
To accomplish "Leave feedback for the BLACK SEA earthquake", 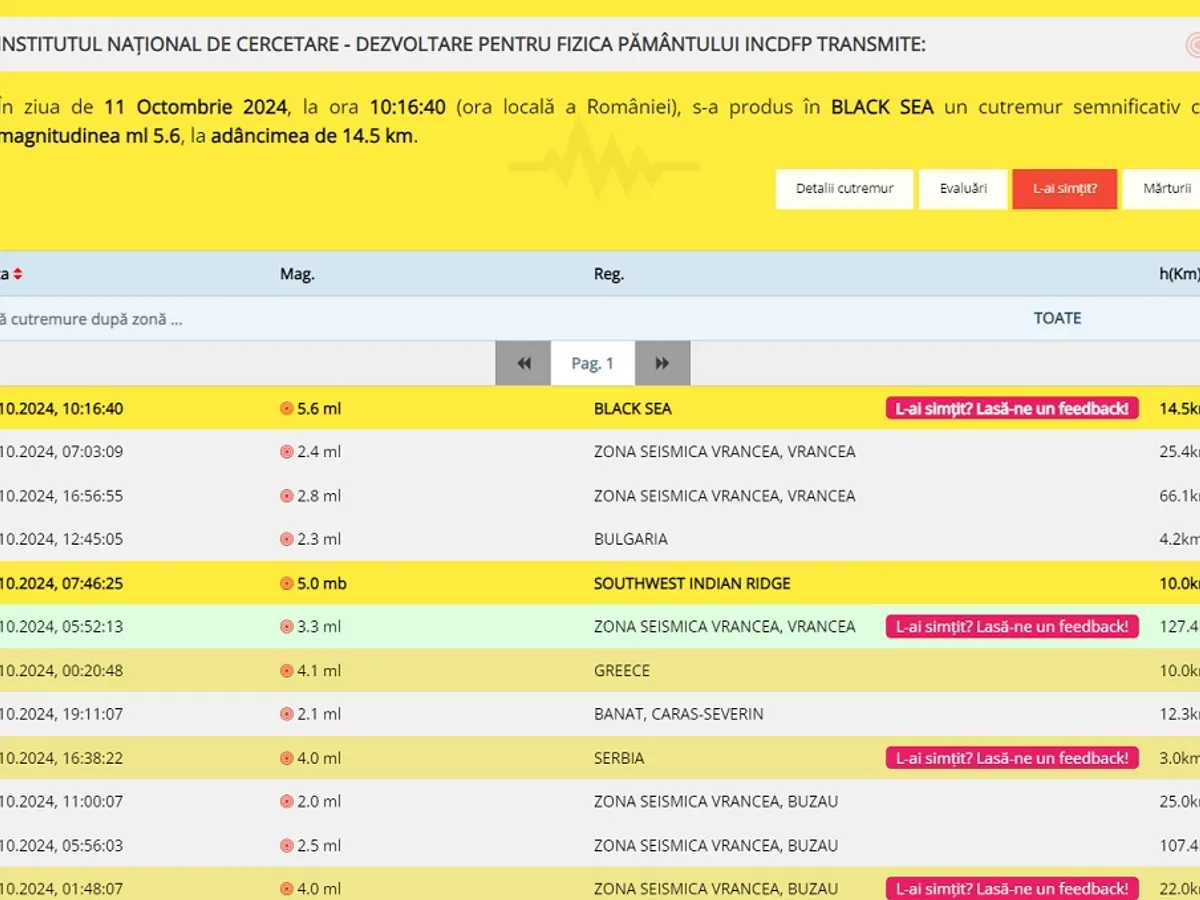I will (1012, 408).
